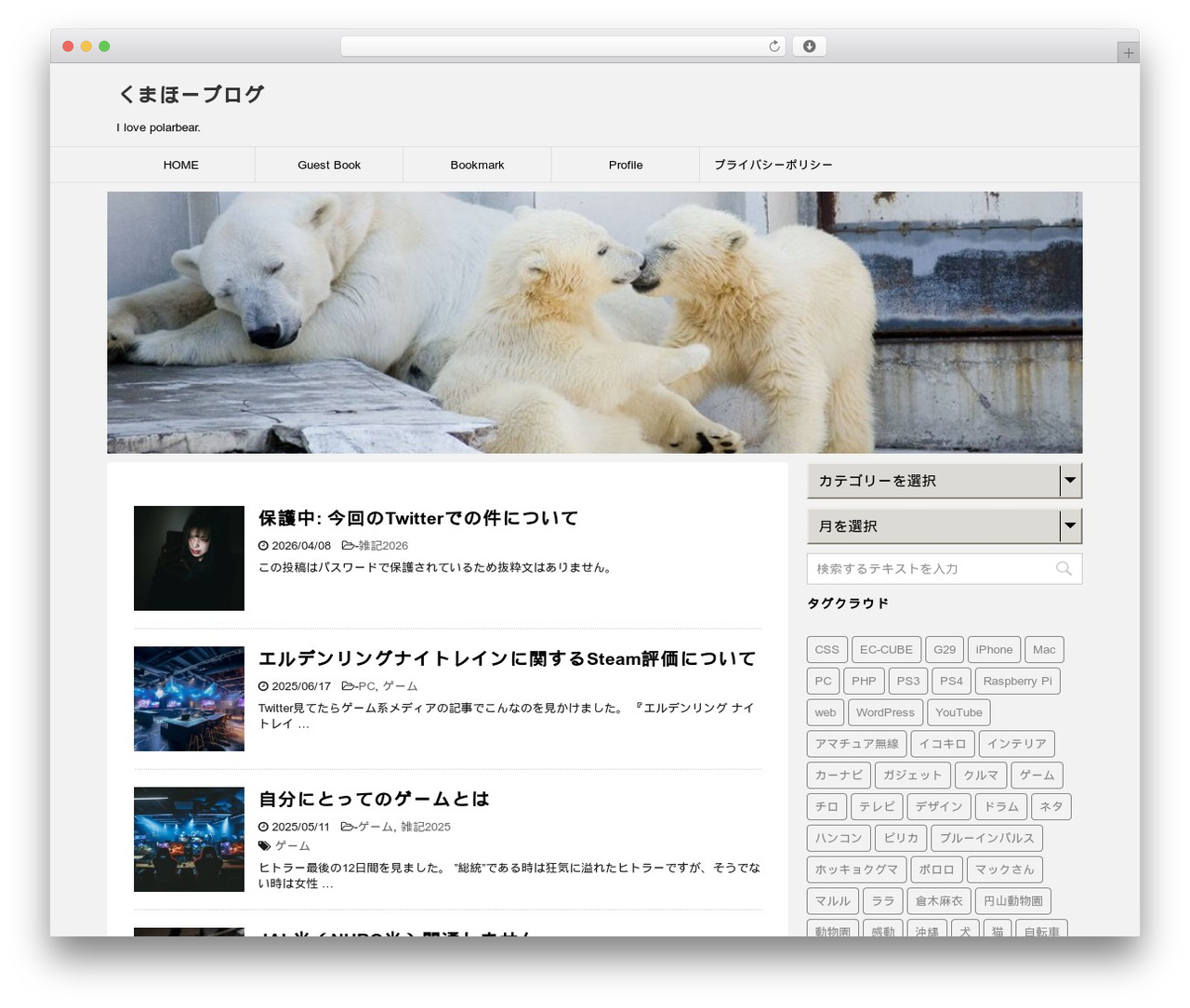Select the テレビ tag
The height and width of the screenshot is (1008, 1190).
click(877, 807)
